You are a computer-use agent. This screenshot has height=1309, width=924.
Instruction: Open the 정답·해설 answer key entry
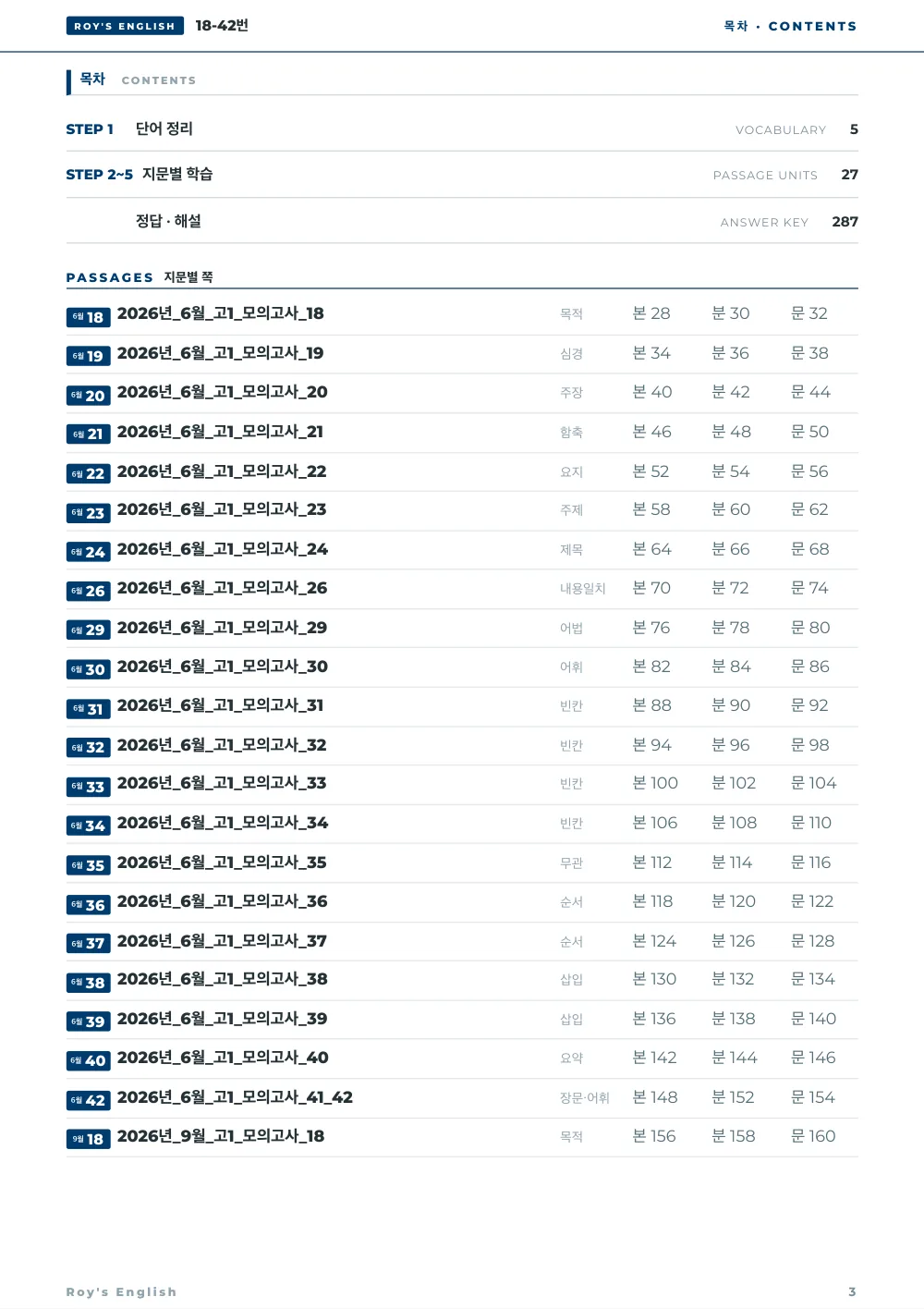(x=462, y=222)
